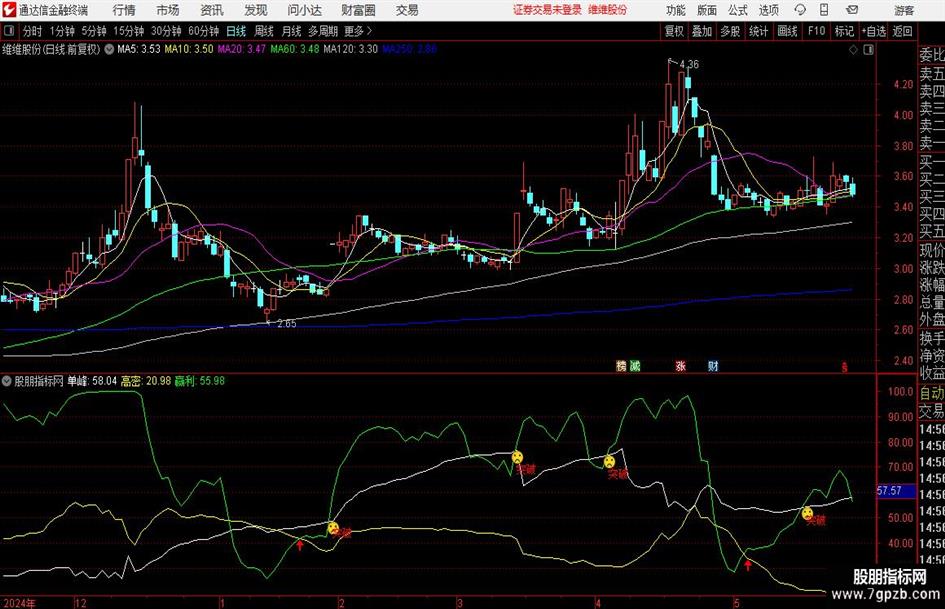Click the 返回 back button
Viewport: 945px width, 609px height.
(902, 31)
